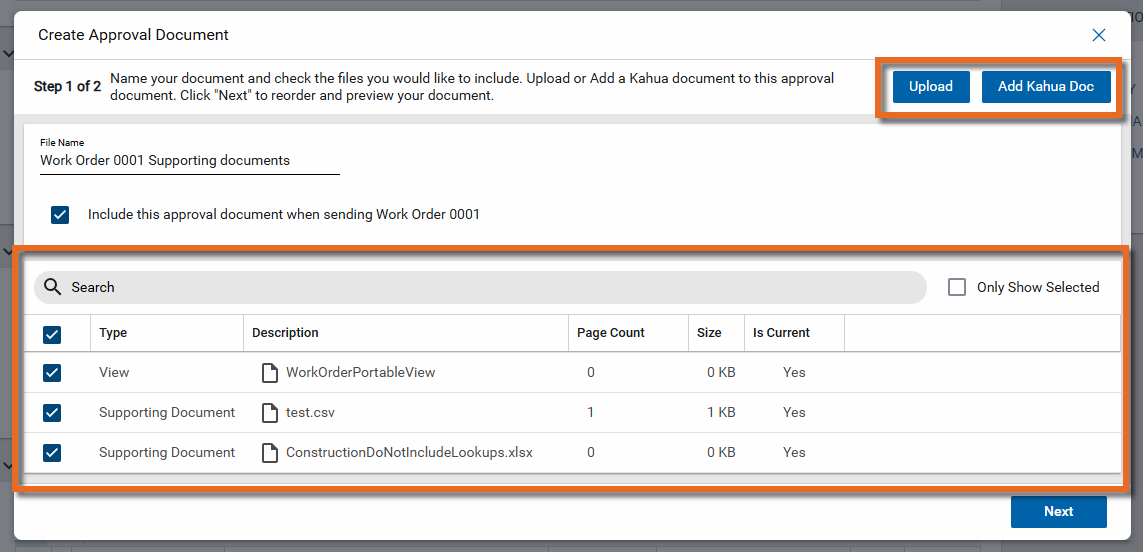Click the search magnifier icon
This screenshot has width=1143, height=552.
(x=53, y=287)
